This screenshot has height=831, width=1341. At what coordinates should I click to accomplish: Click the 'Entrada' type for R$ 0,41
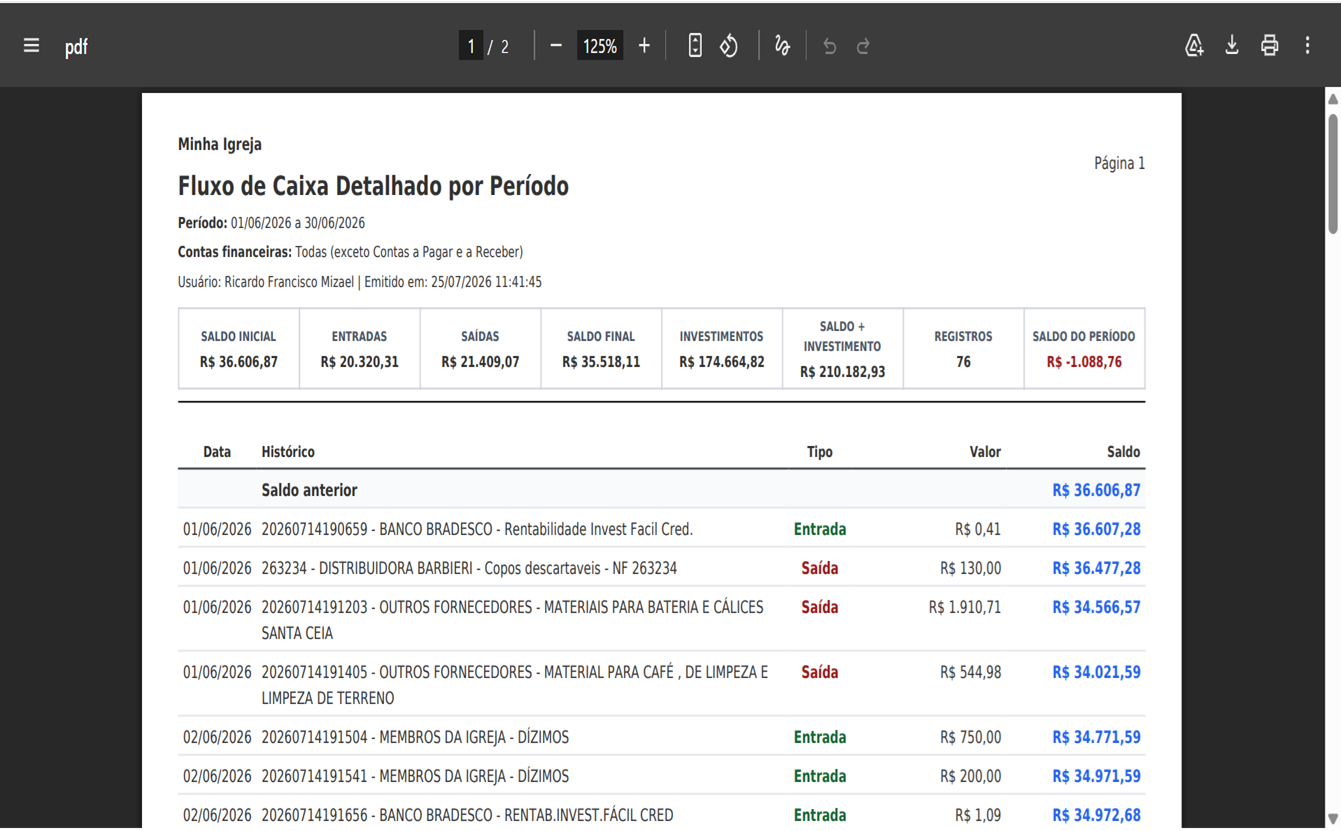click(x=820, y=529)
